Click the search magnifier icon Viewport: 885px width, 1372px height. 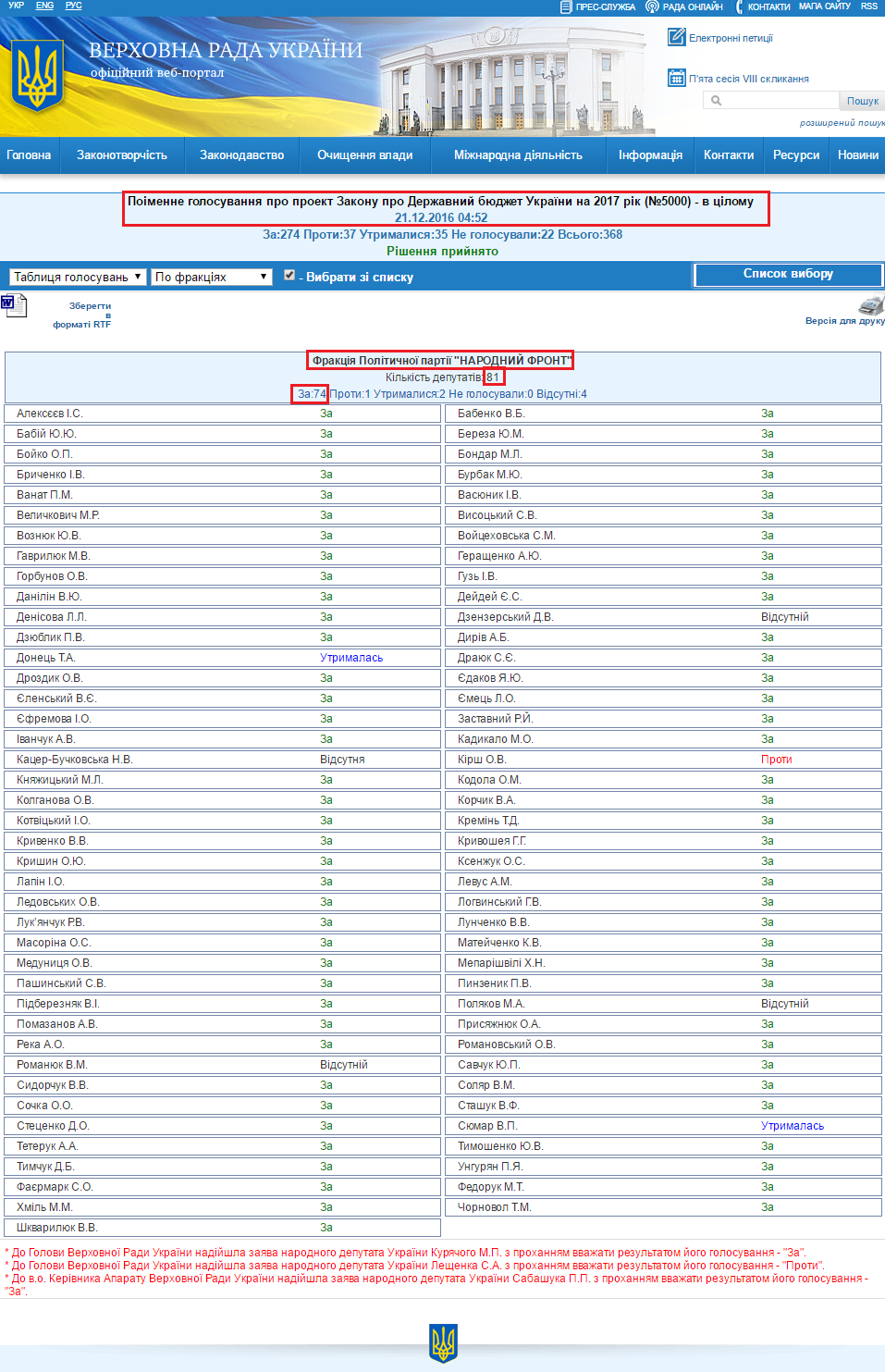716,100
